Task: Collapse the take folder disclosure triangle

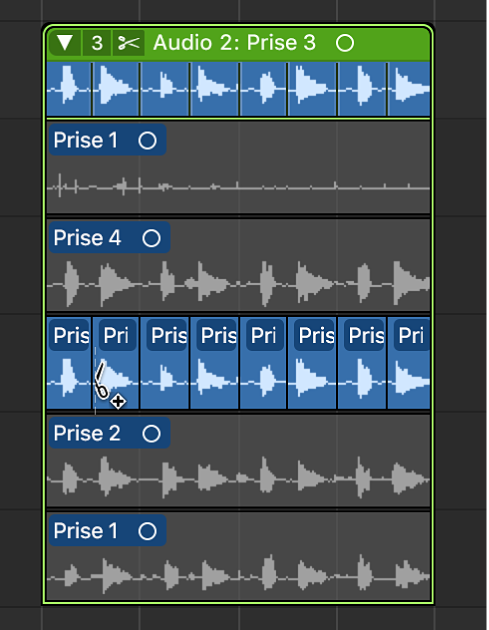Action: 65,43
